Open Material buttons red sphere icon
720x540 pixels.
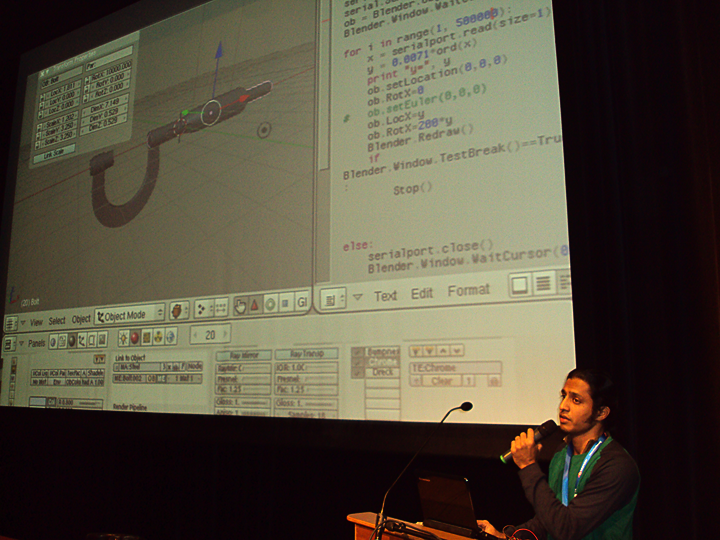pos(135,338)
